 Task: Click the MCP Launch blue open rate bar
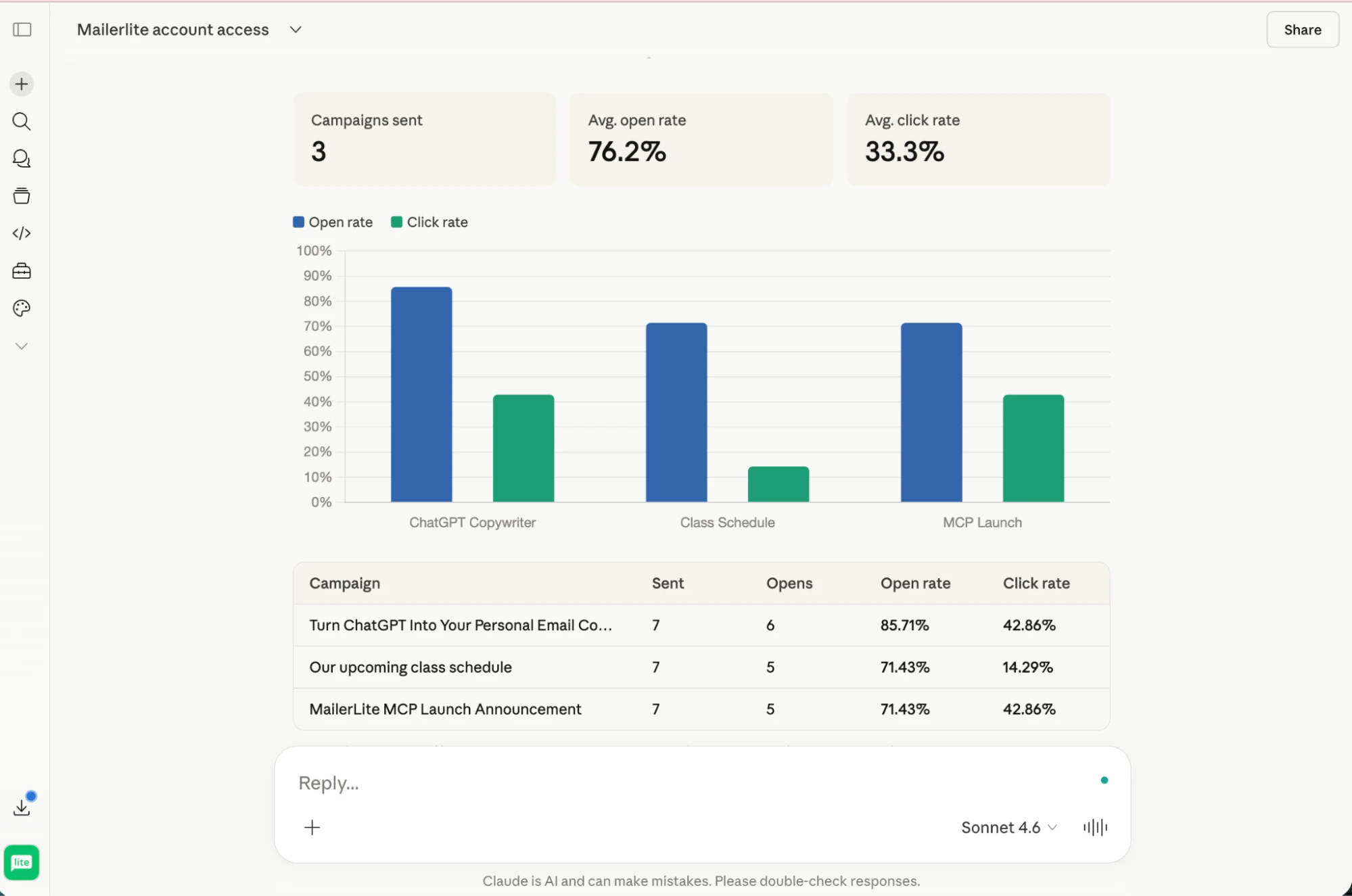(931, 412)
